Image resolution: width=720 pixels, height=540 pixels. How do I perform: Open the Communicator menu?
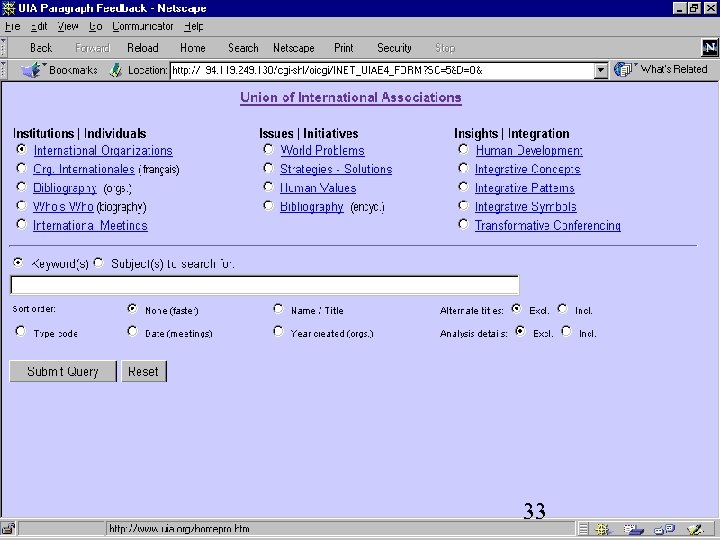(x=143, y=27)
